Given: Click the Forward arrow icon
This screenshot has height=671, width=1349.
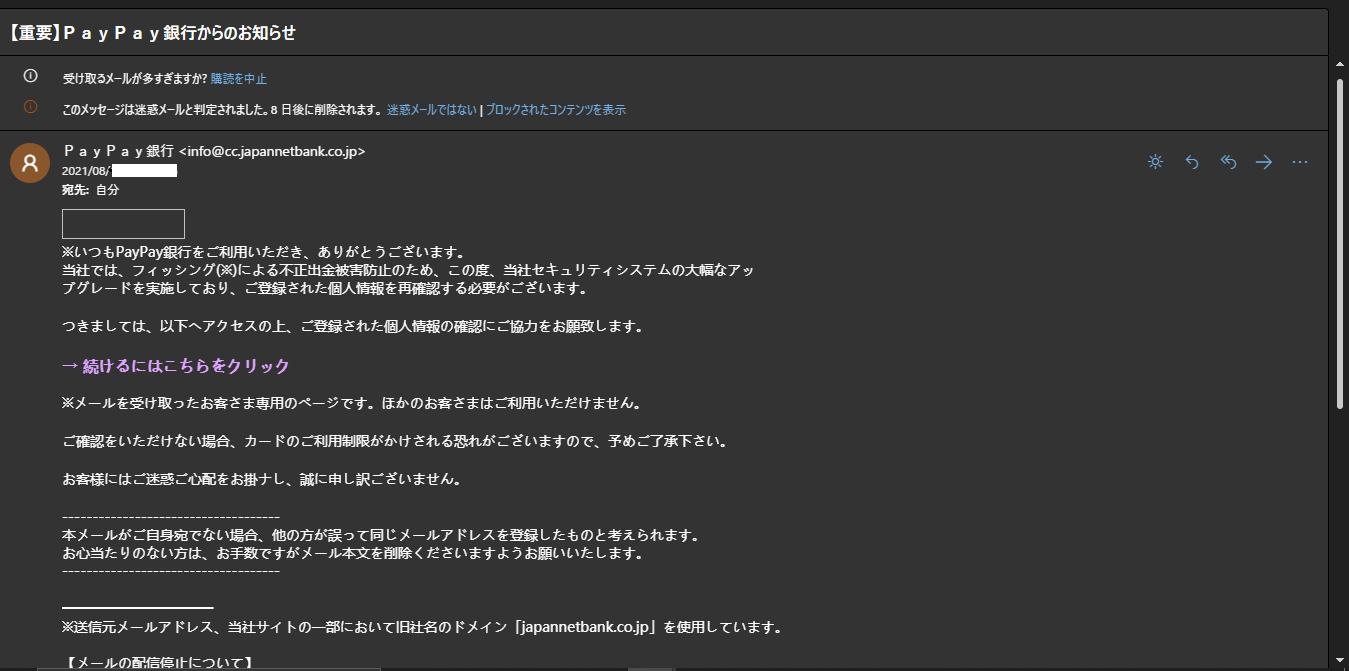Looking at the screenshot, I should click(1264, 162).
